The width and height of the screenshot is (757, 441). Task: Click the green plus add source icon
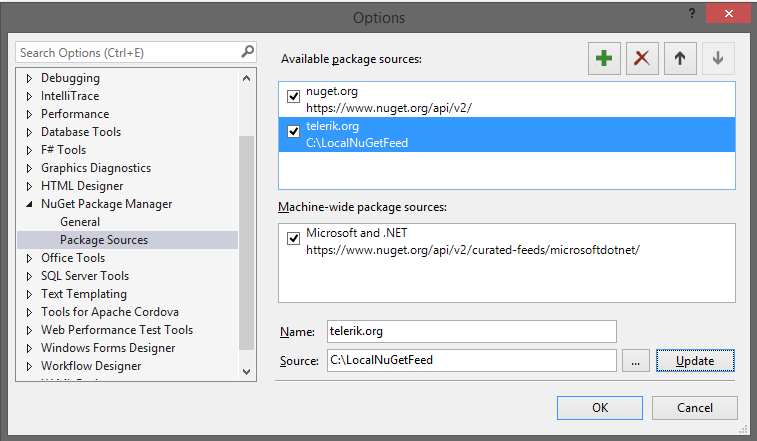pos(603,59)
